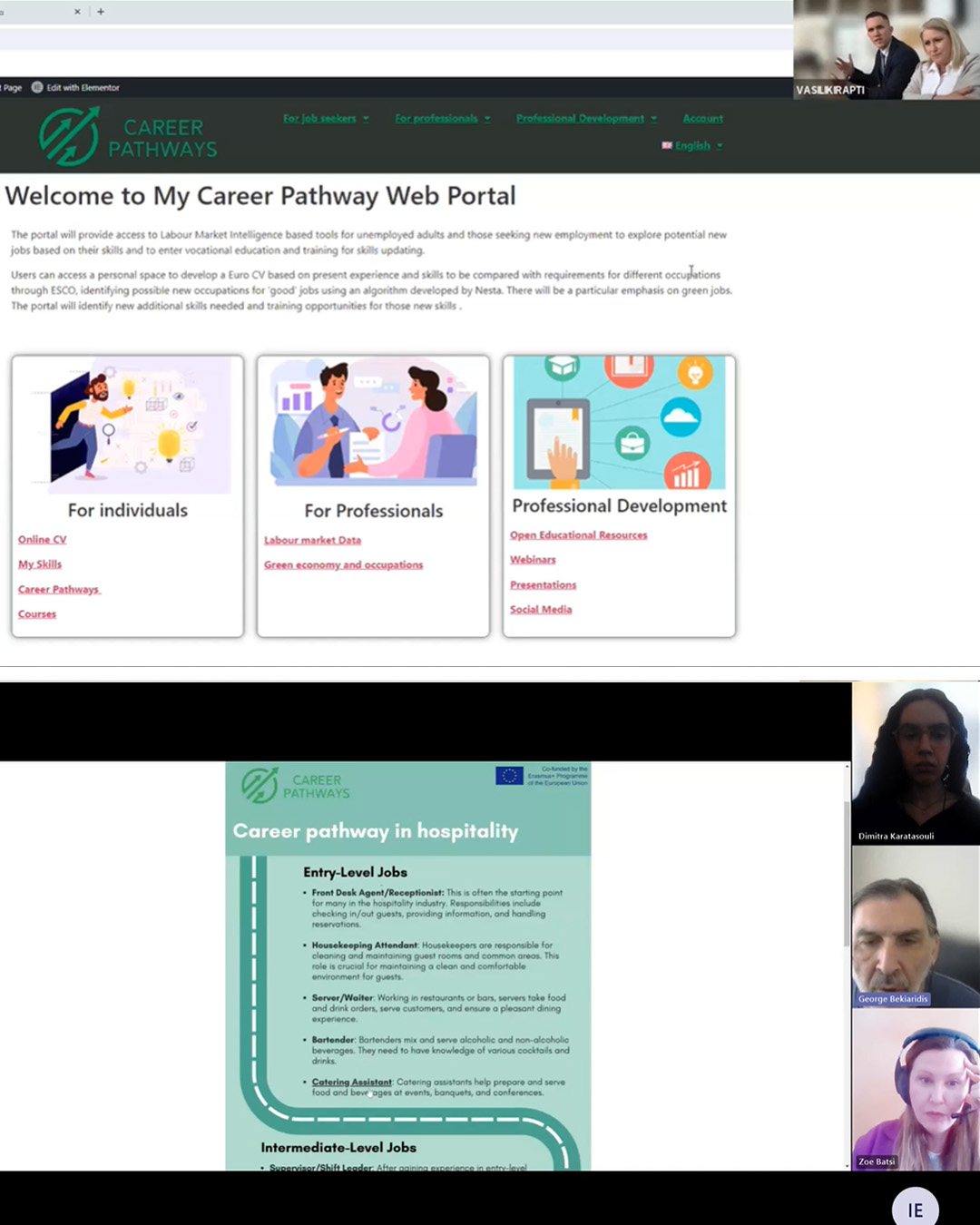Select Zoe Batsi's video tile

[x=915, y=1089]
